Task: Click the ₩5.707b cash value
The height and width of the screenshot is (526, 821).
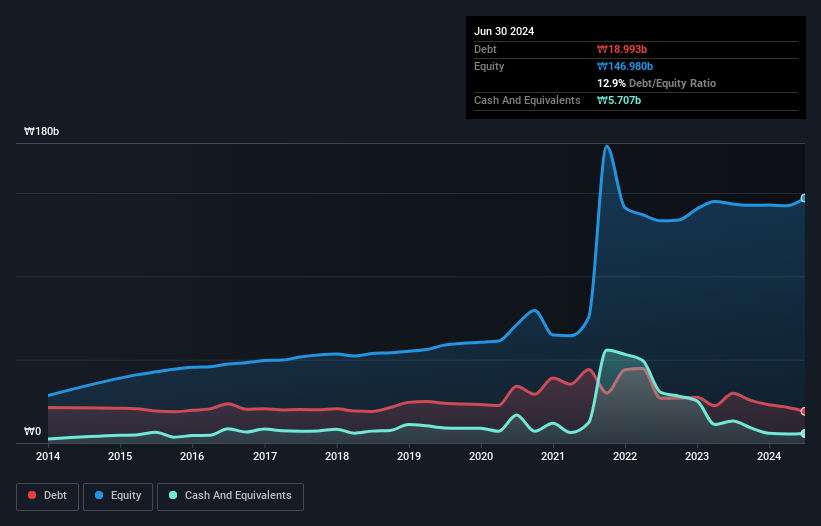Action: pos(619,100)
